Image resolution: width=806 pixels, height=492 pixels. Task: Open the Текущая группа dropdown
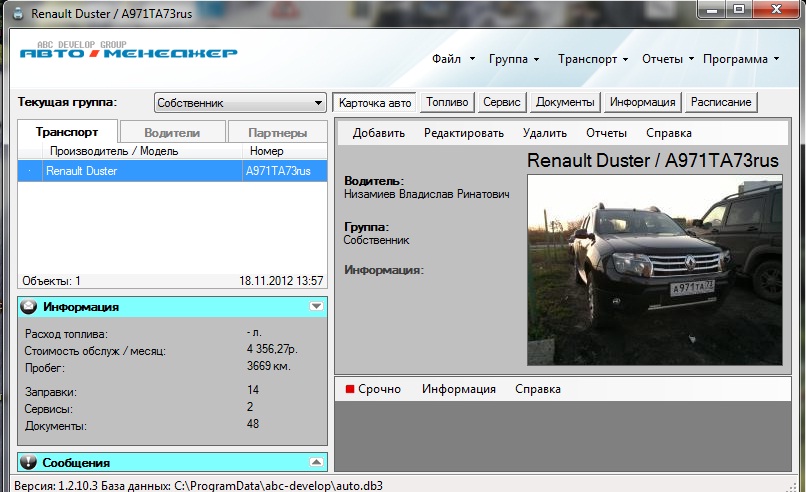tap(240, 103)
